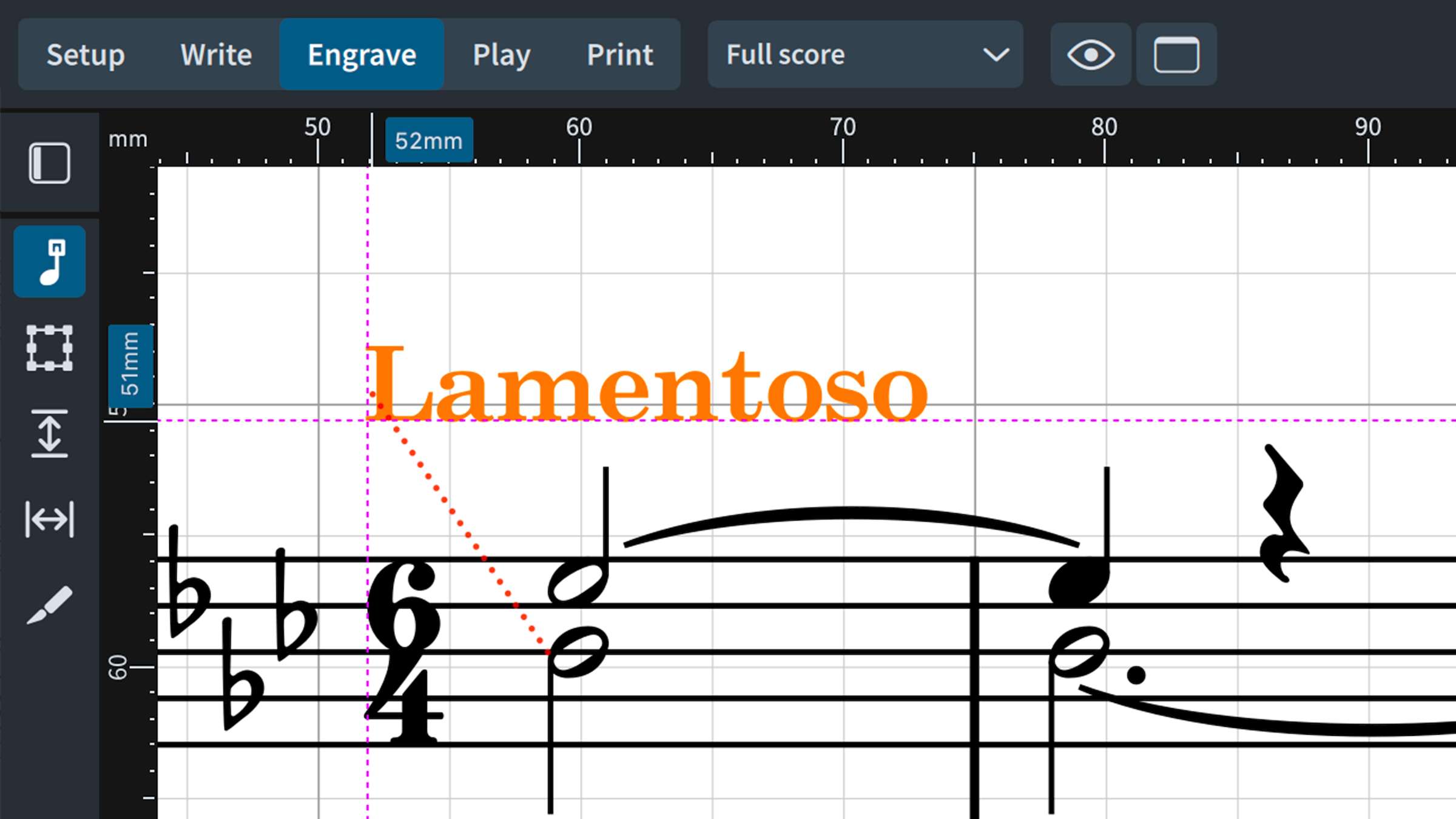Select the Note Spacing tool
Screen dimensions: 1456x819
pyautogui.click(x=49, y=519)
